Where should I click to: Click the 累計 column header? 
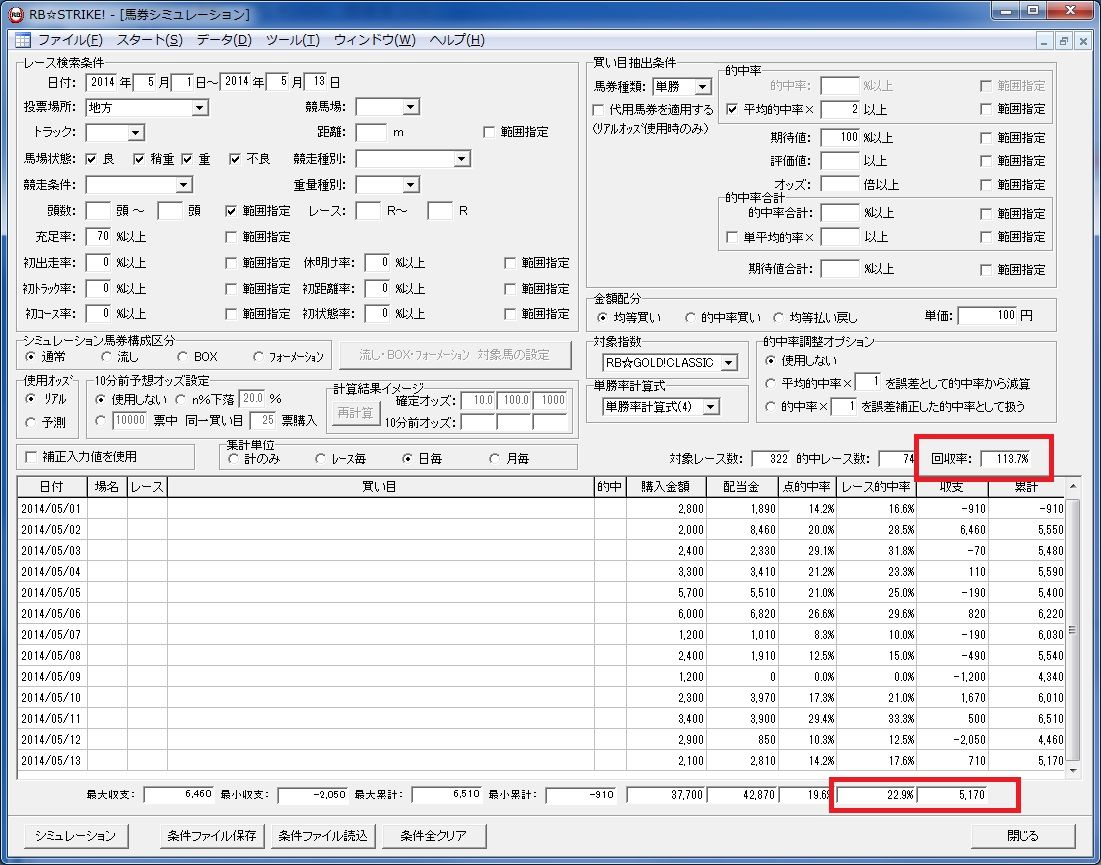coord(1026,487)
